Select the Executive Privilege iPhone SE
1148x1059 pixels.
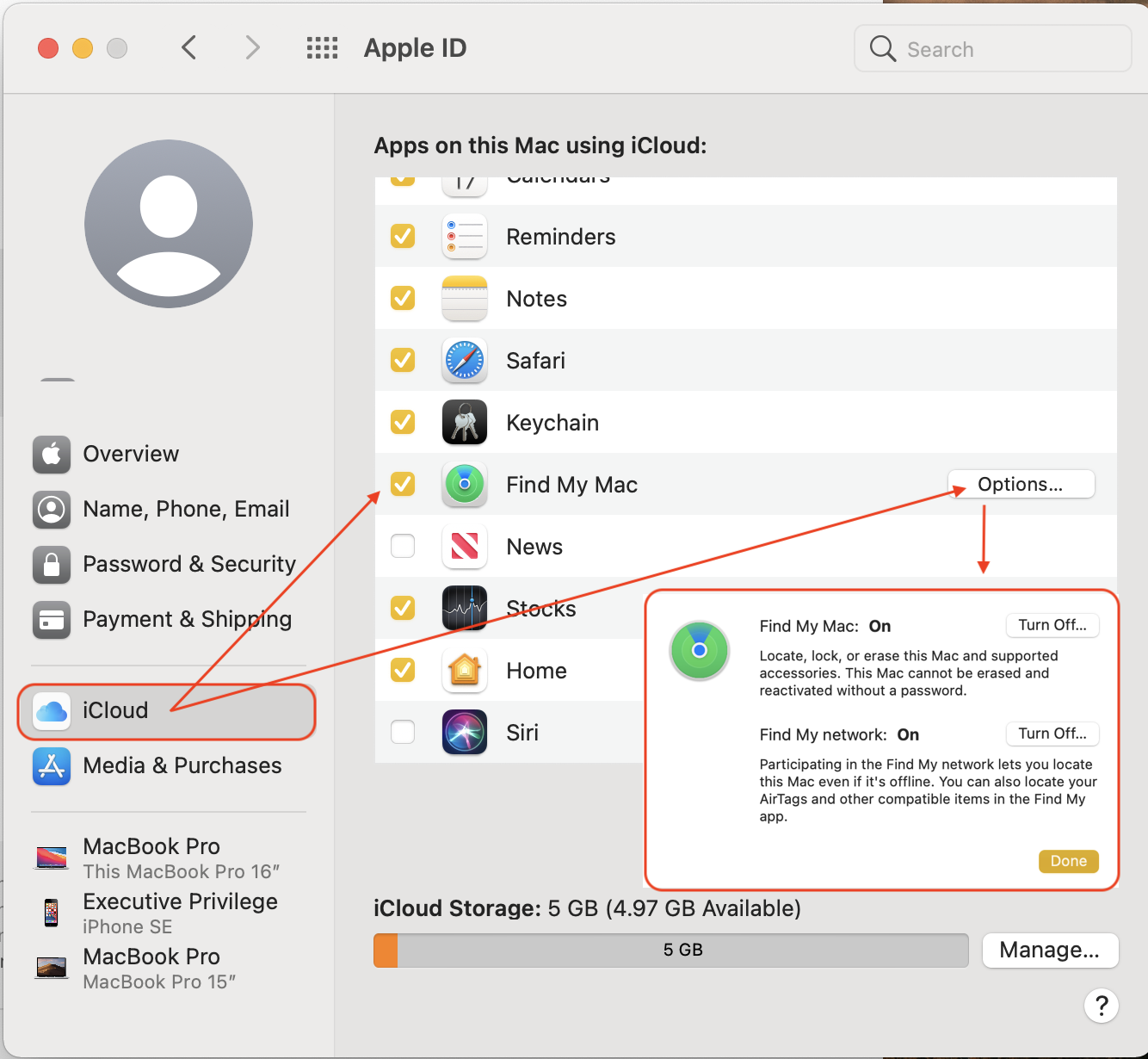[167, 913]
